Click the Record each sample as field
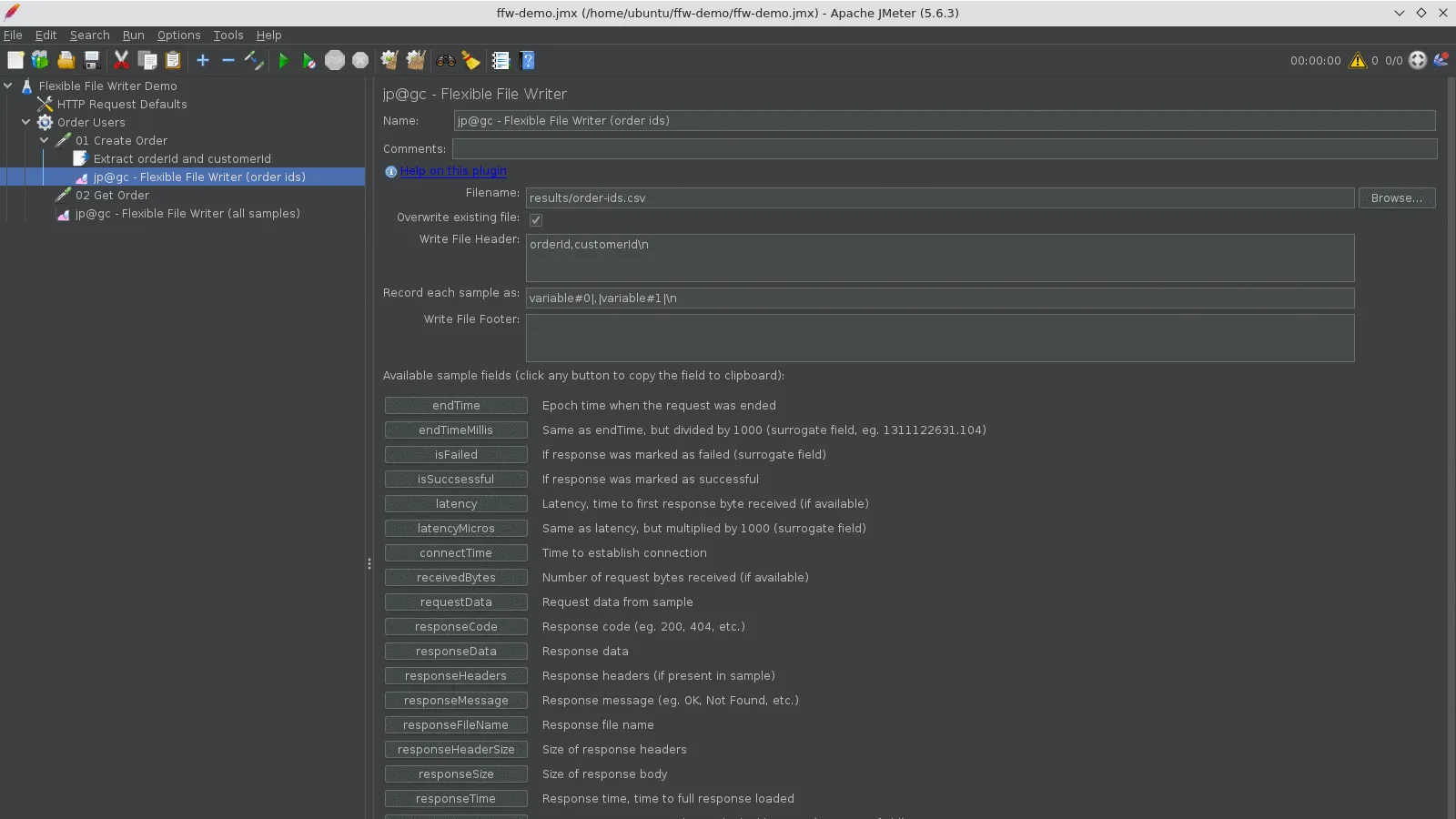 pos(940,298)
